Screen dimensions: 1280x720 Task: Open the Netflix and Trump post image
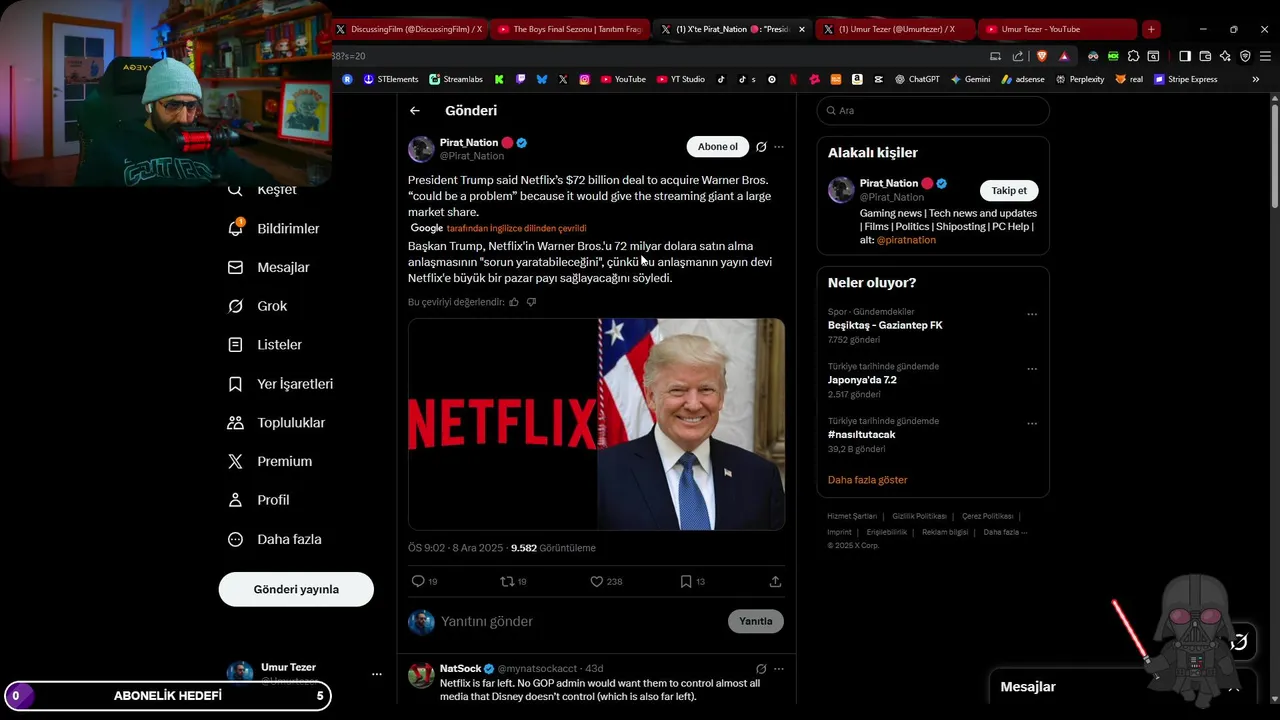(x=596, y=424)
